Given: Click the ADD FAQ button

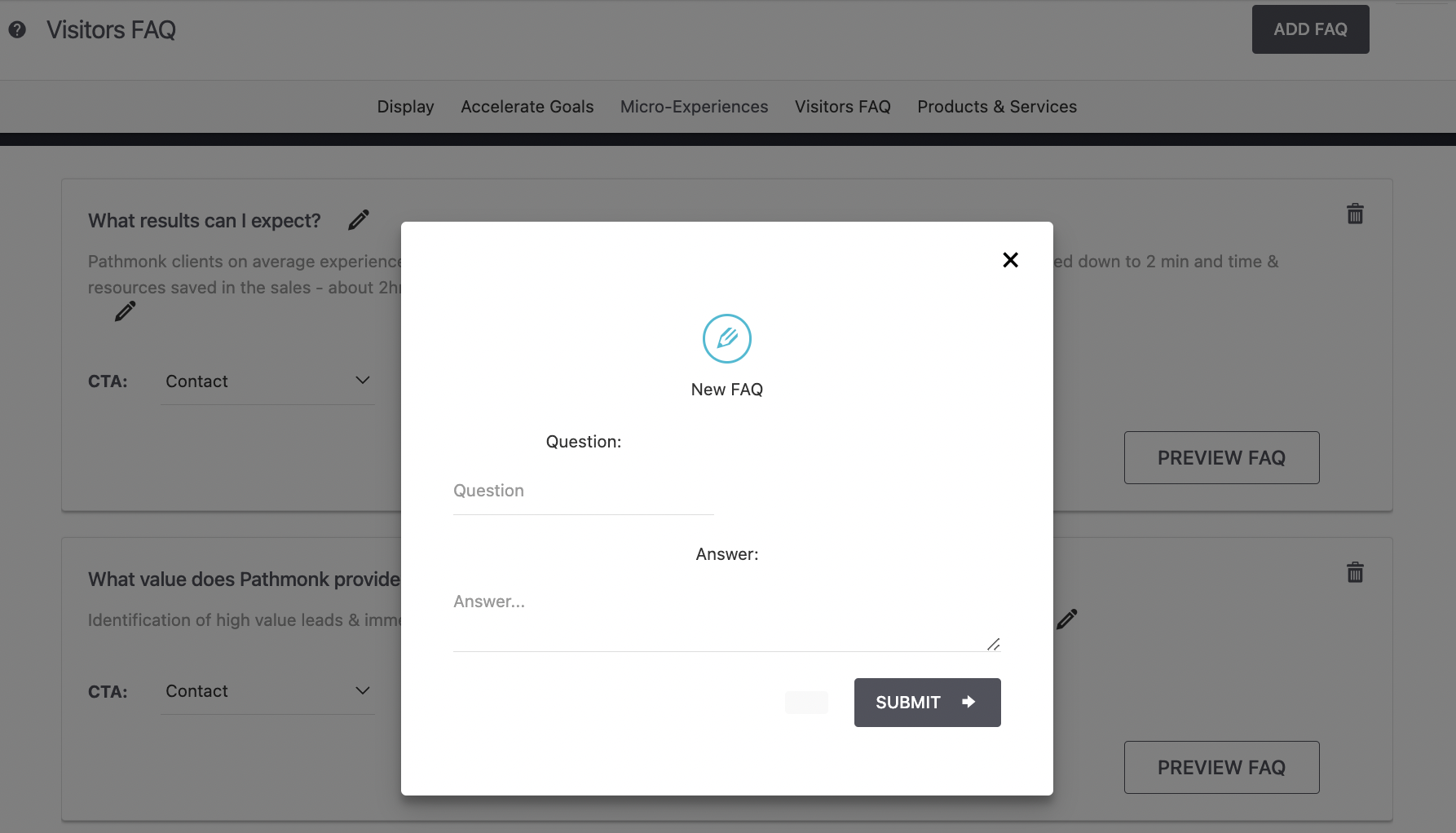Looking at the screenshot, I should pyautogui.click(x=1310, y=29).
